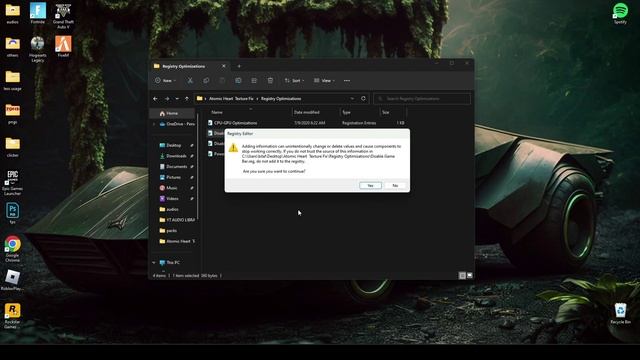This screenshot has height=360, width=640.
Task: Decline the Registry Editor warning with No
Action: tap(395, 185)
